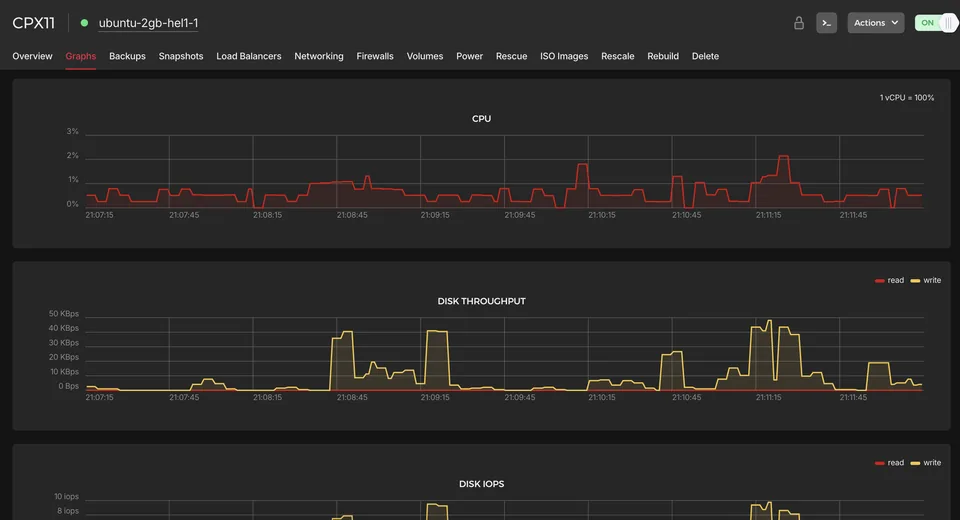Toggle write series in Disk Throughput legend

(926, 280)
